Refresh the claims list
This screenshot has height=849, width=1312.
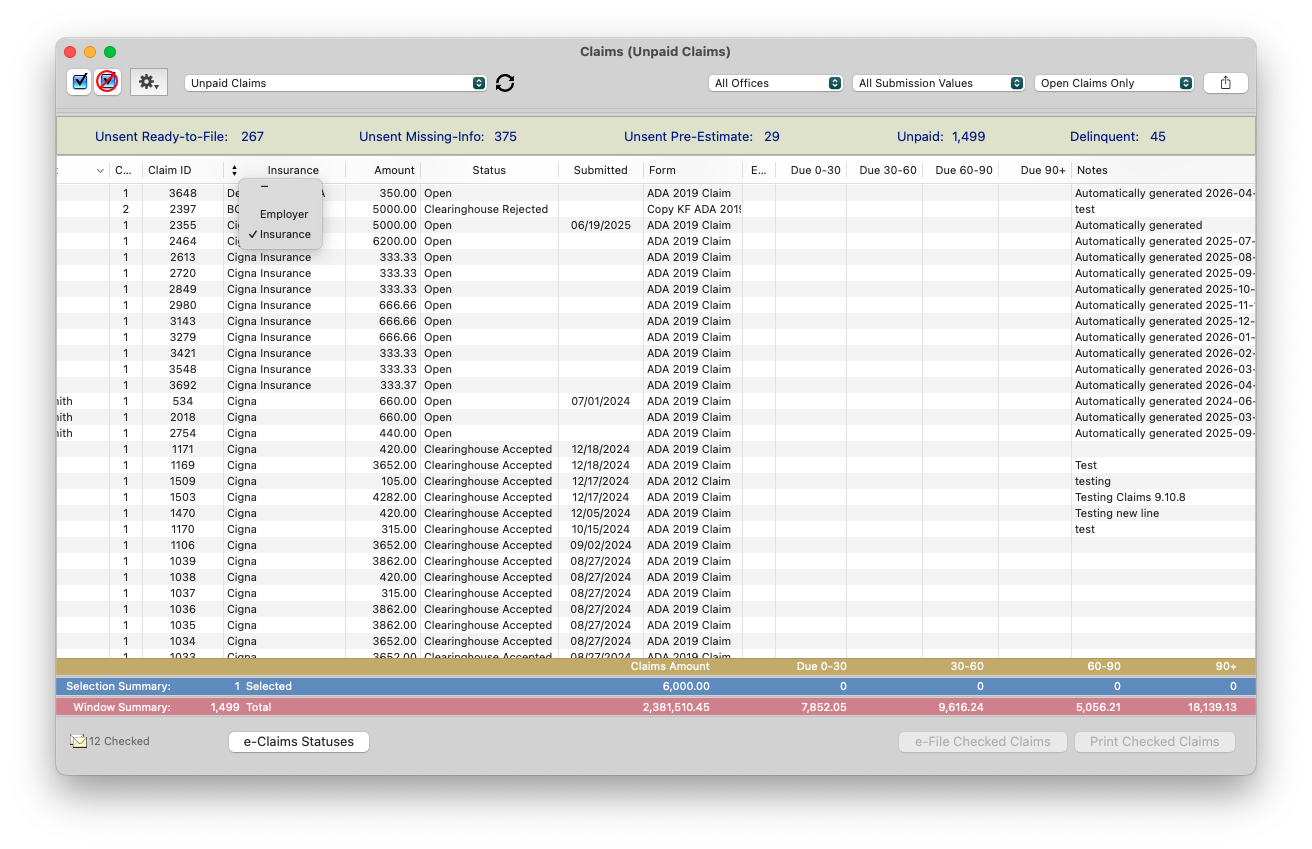505,83
